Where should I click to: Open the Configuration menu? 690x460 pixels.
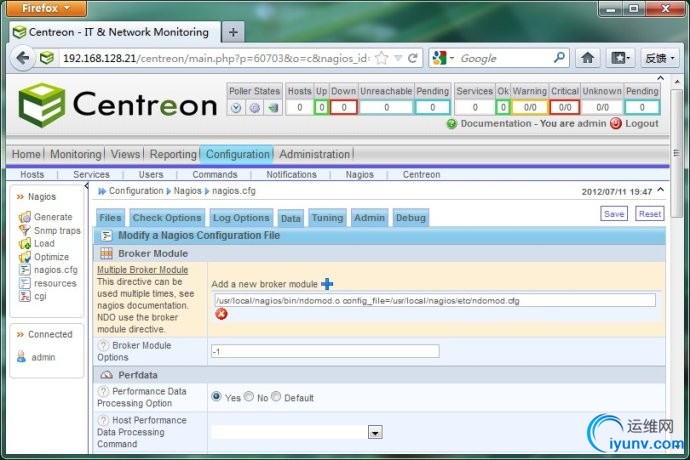click(237, 154)
